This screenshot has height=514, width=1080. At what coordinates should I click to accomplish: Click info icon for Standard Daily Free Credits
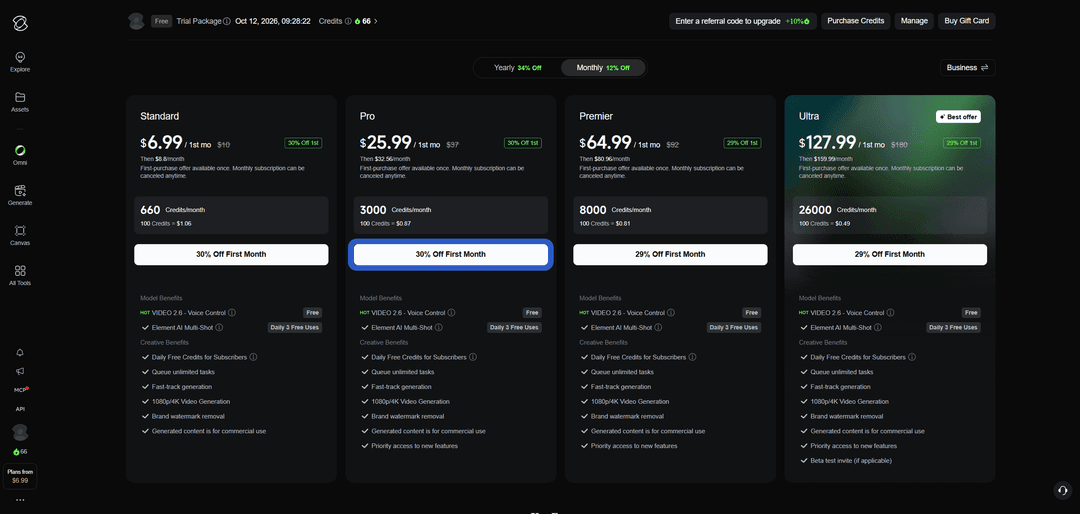pyautogui.click(x=253, y=358)
